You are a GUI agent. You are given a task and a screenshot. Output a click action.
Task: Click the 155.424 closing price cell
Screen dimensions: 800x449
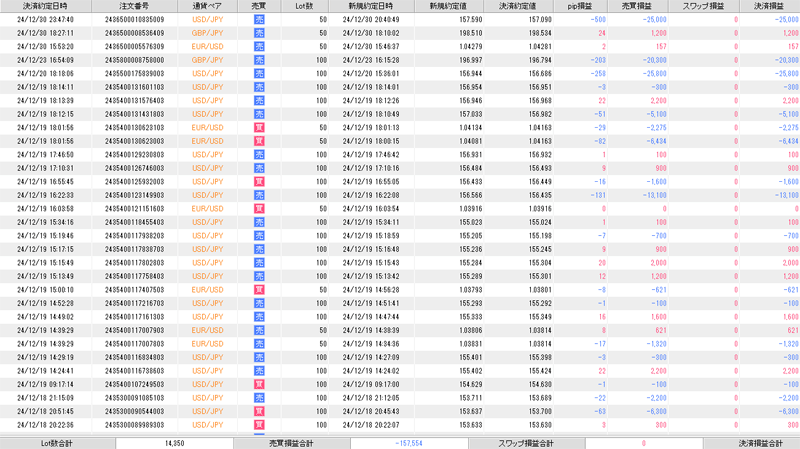pos(540,371)
